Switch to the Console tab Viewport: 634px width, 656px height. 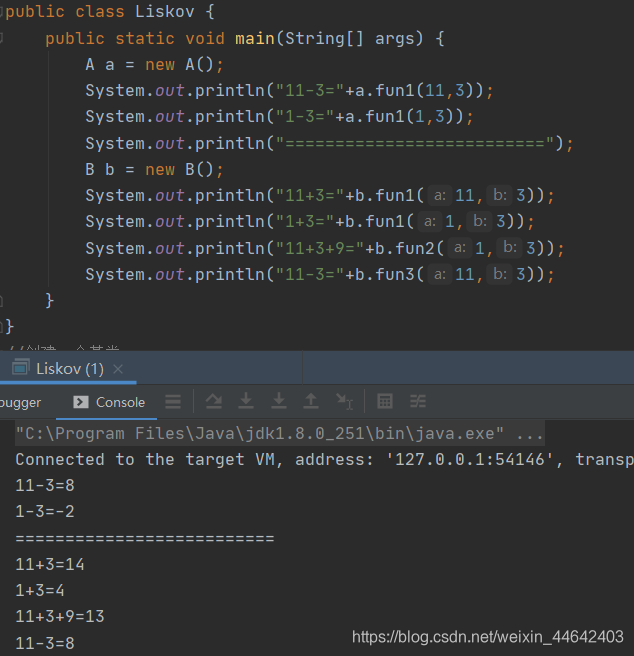tap(110, 402)
